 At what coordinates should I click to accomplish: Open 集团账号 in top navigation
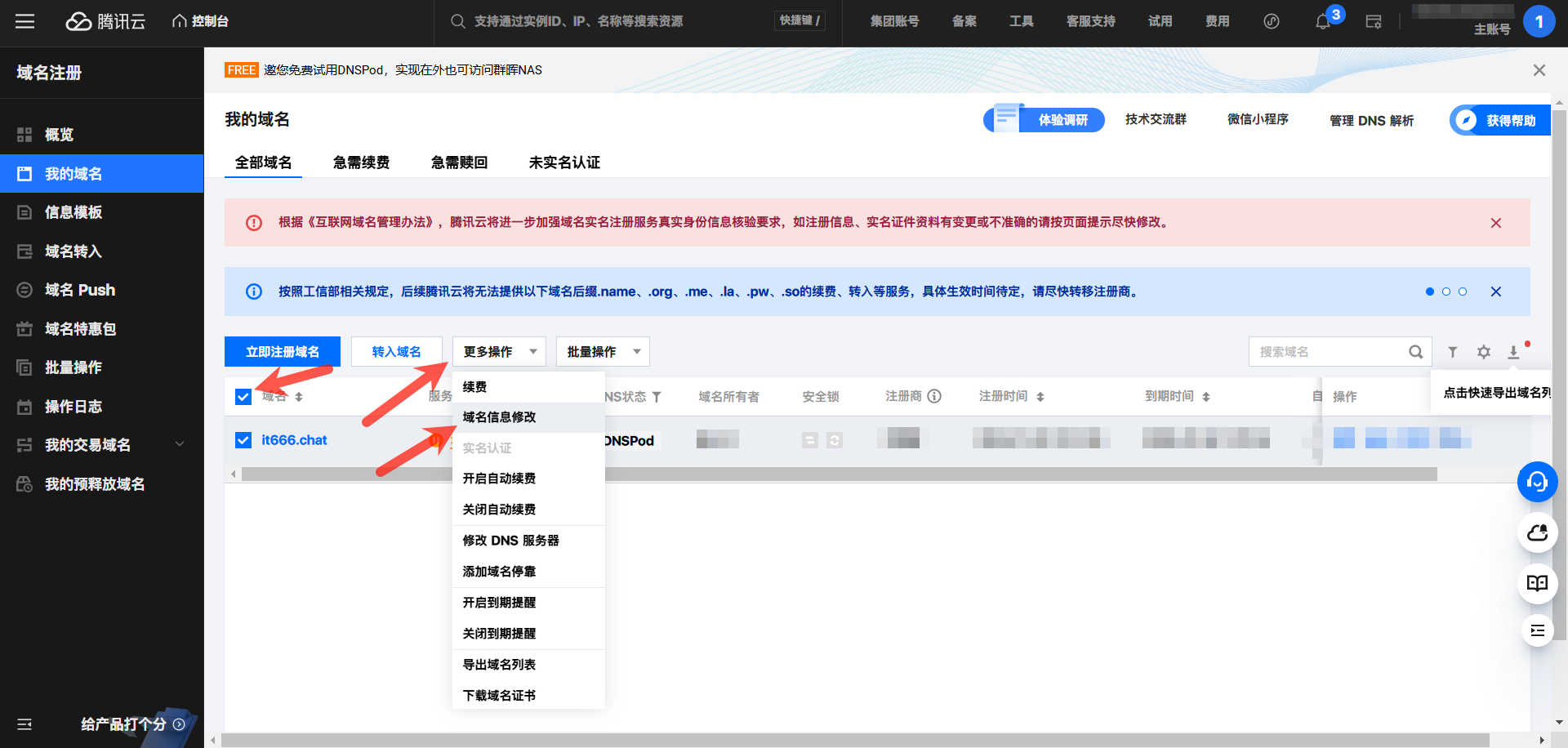894,21
